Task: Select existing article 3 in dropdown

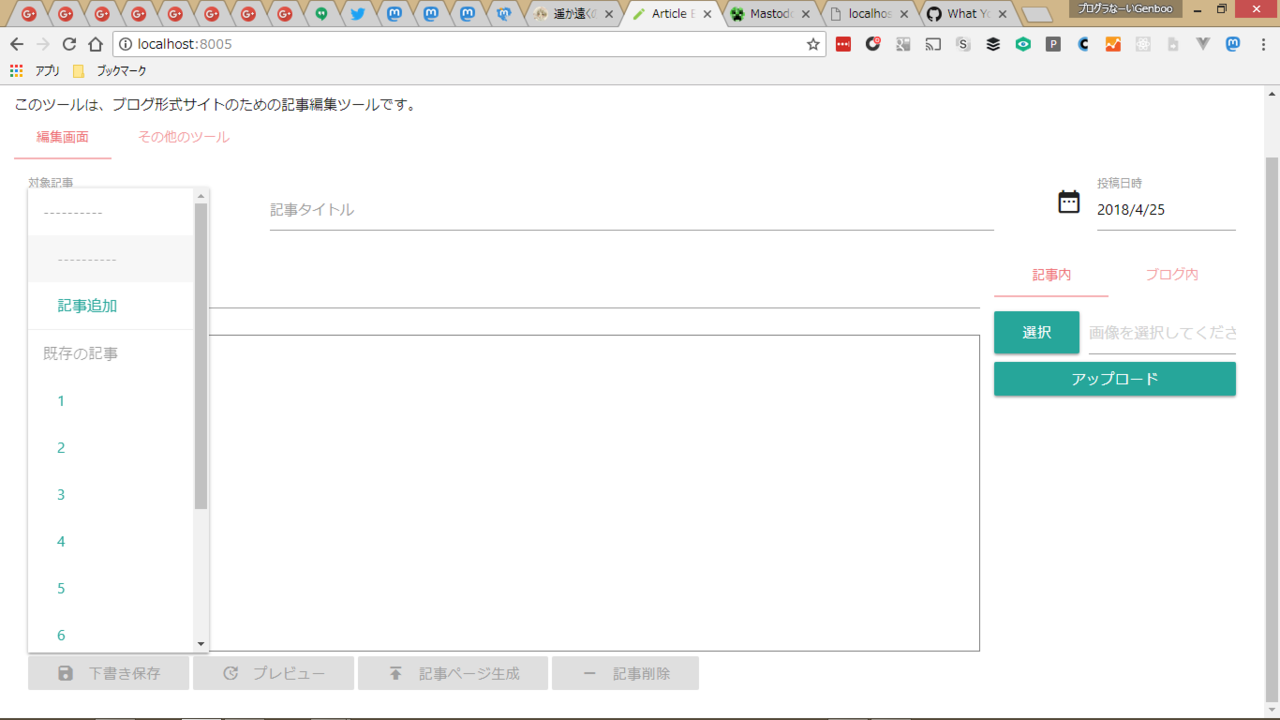Action: point(110,495)
